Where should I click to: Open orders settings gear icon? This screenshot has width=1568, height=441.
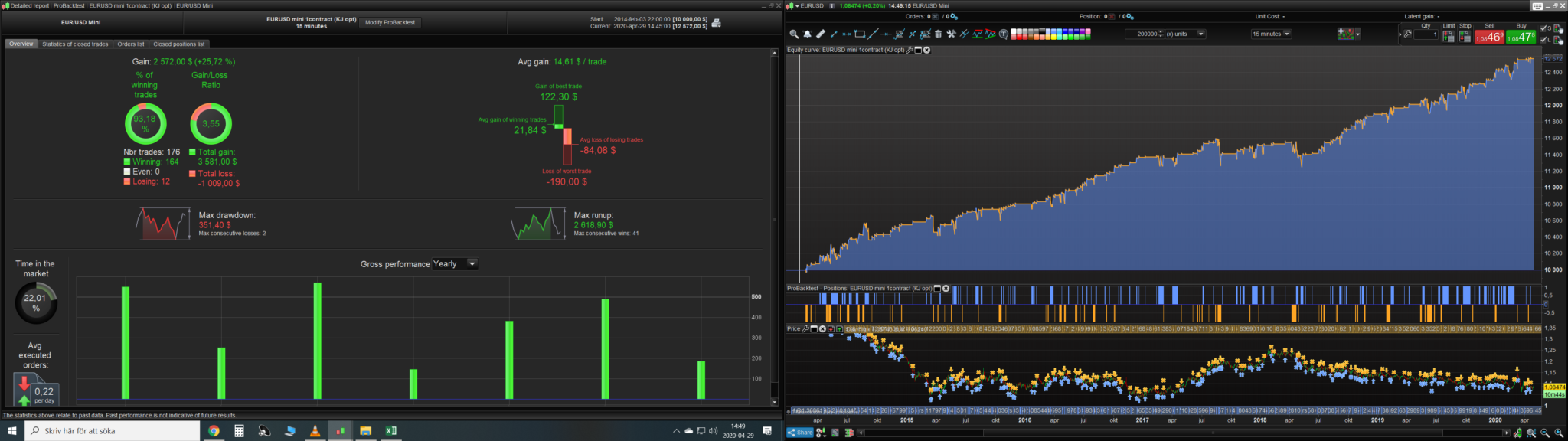coord(954,17)
